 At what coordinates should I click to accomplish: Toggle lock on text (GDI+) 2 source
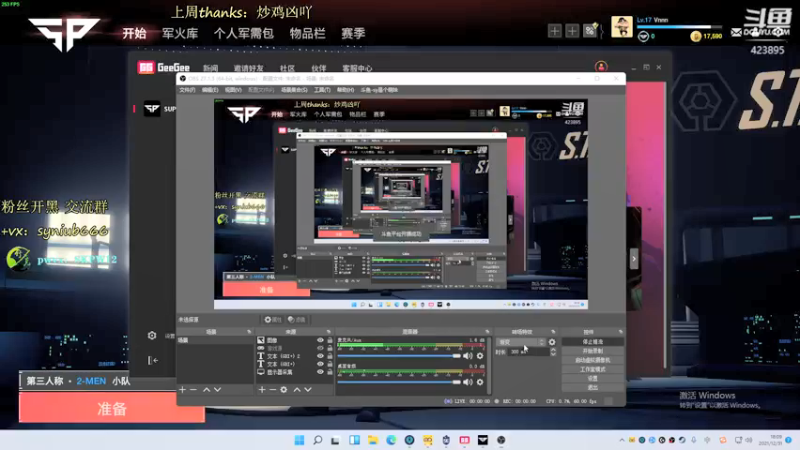coord(330,356)
